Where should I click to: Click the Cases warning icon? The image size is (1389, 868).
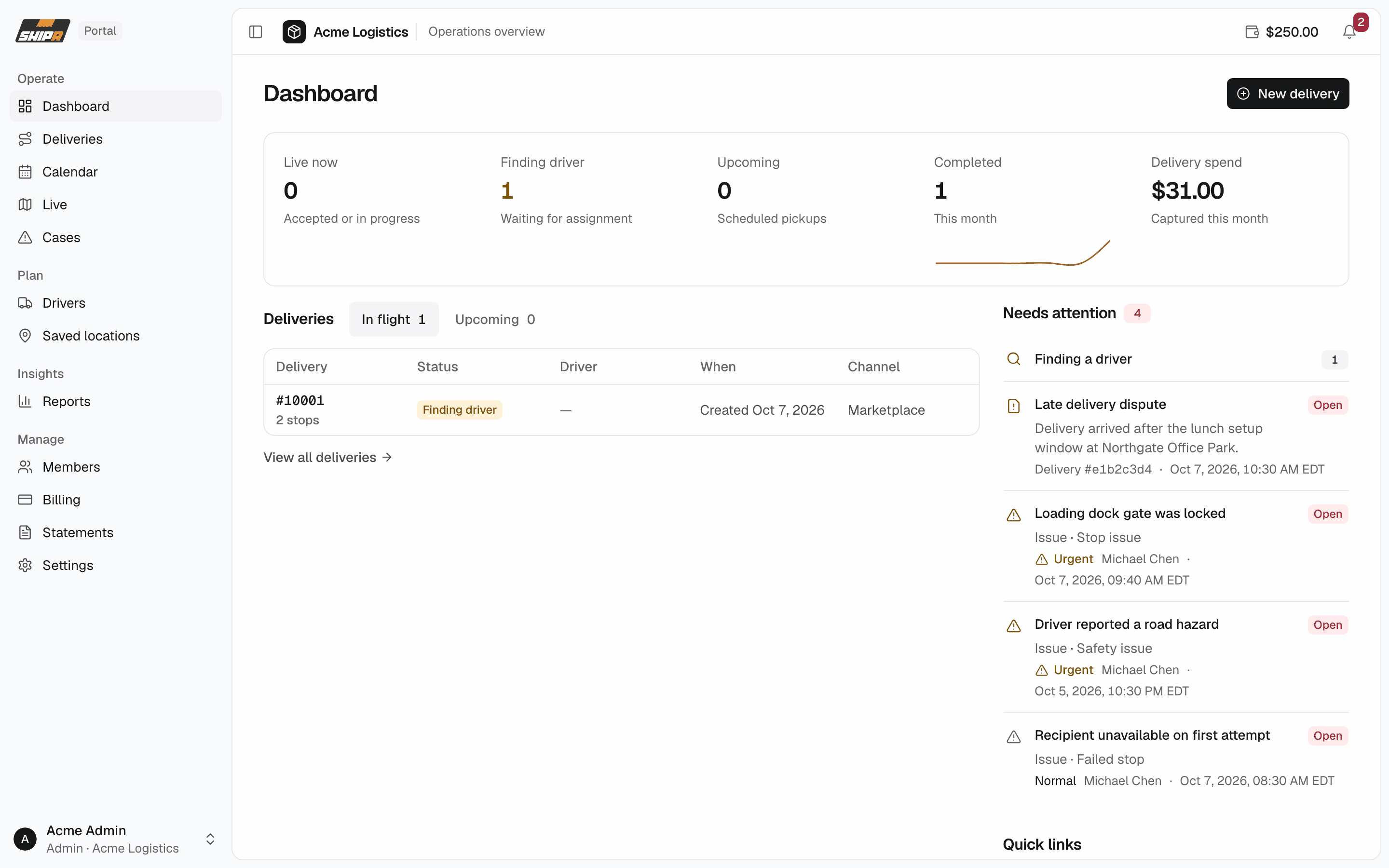pos(25,237)
